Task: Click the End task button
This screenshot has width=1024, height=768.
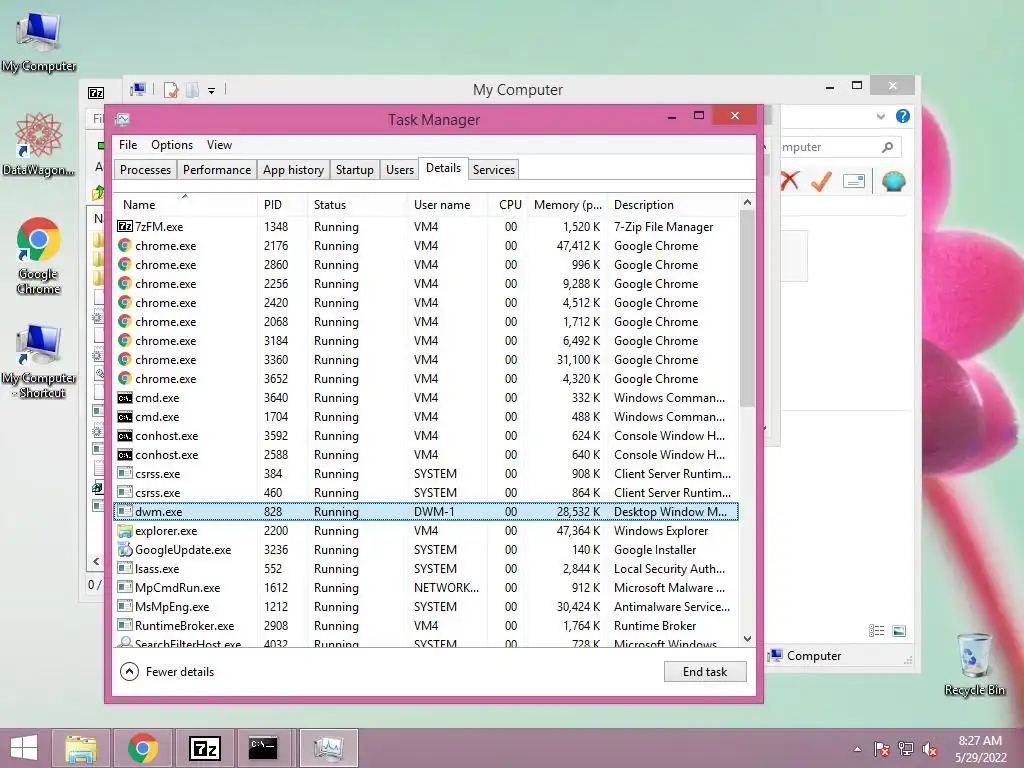Action: pyautogui.click(x=705, y=671)
